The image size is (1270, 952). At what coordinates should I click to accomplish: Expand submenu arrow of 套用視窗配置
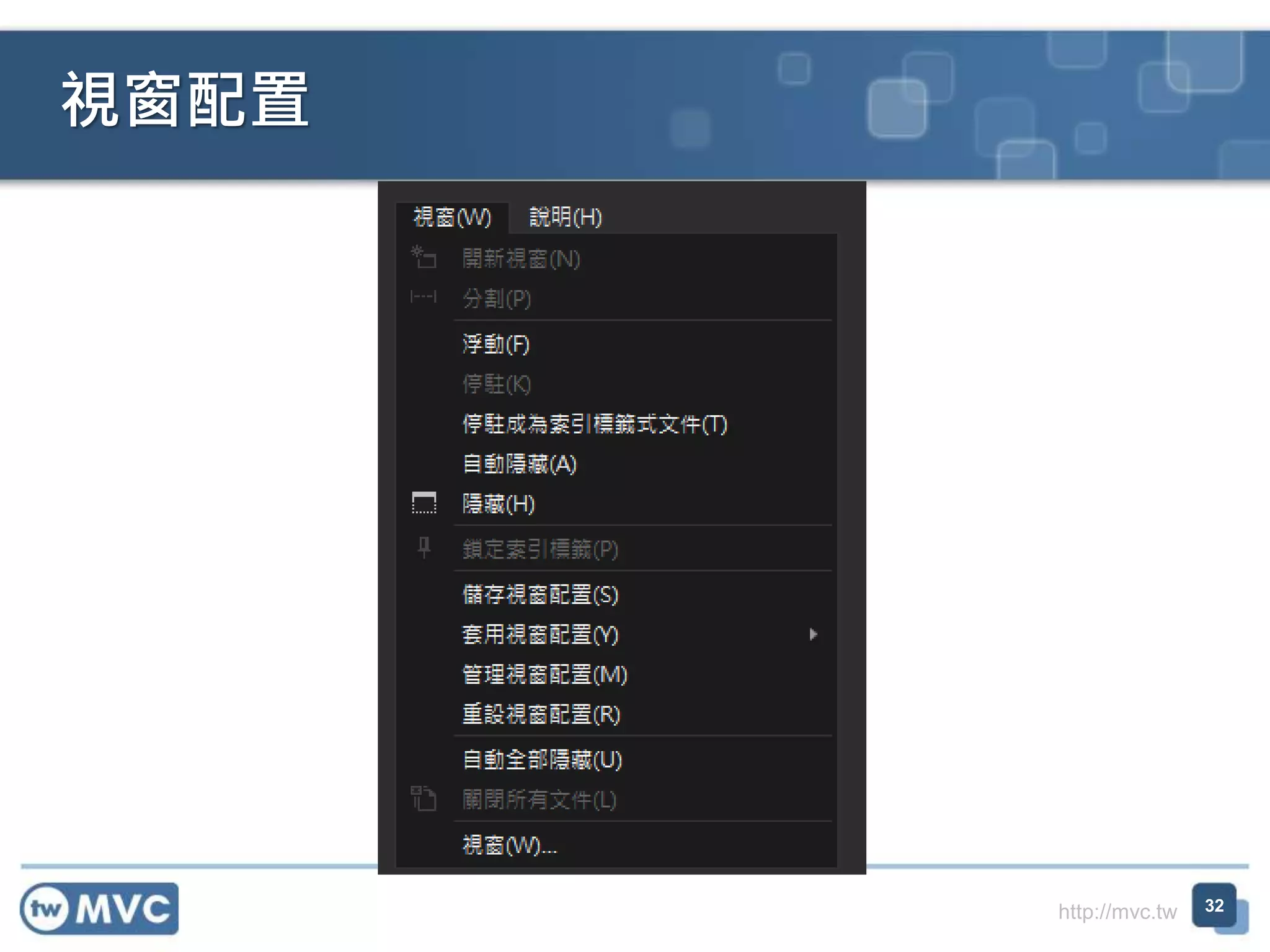(813, 634)
